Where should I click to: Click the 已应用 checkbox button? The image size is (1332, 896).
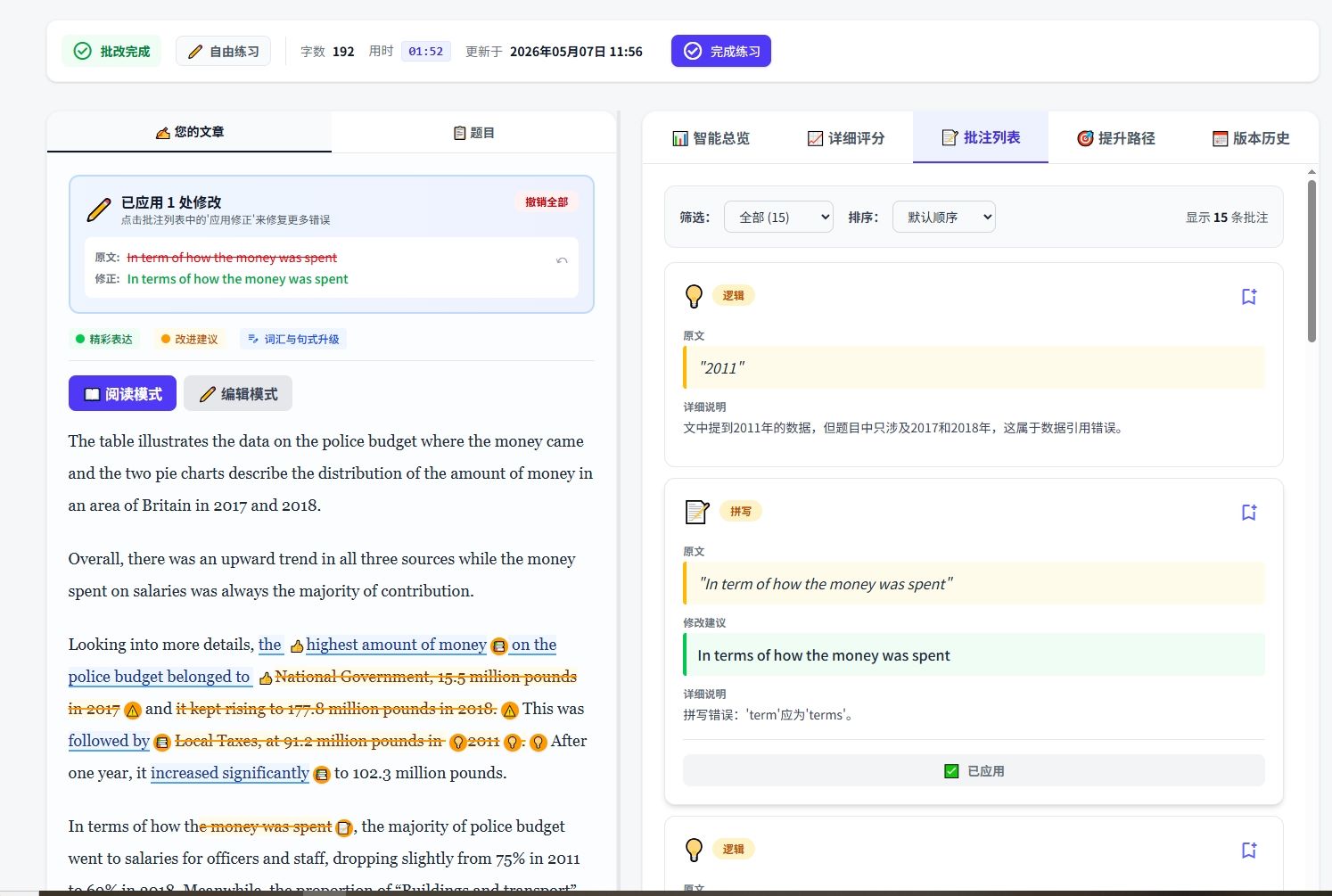click(974, 771)
